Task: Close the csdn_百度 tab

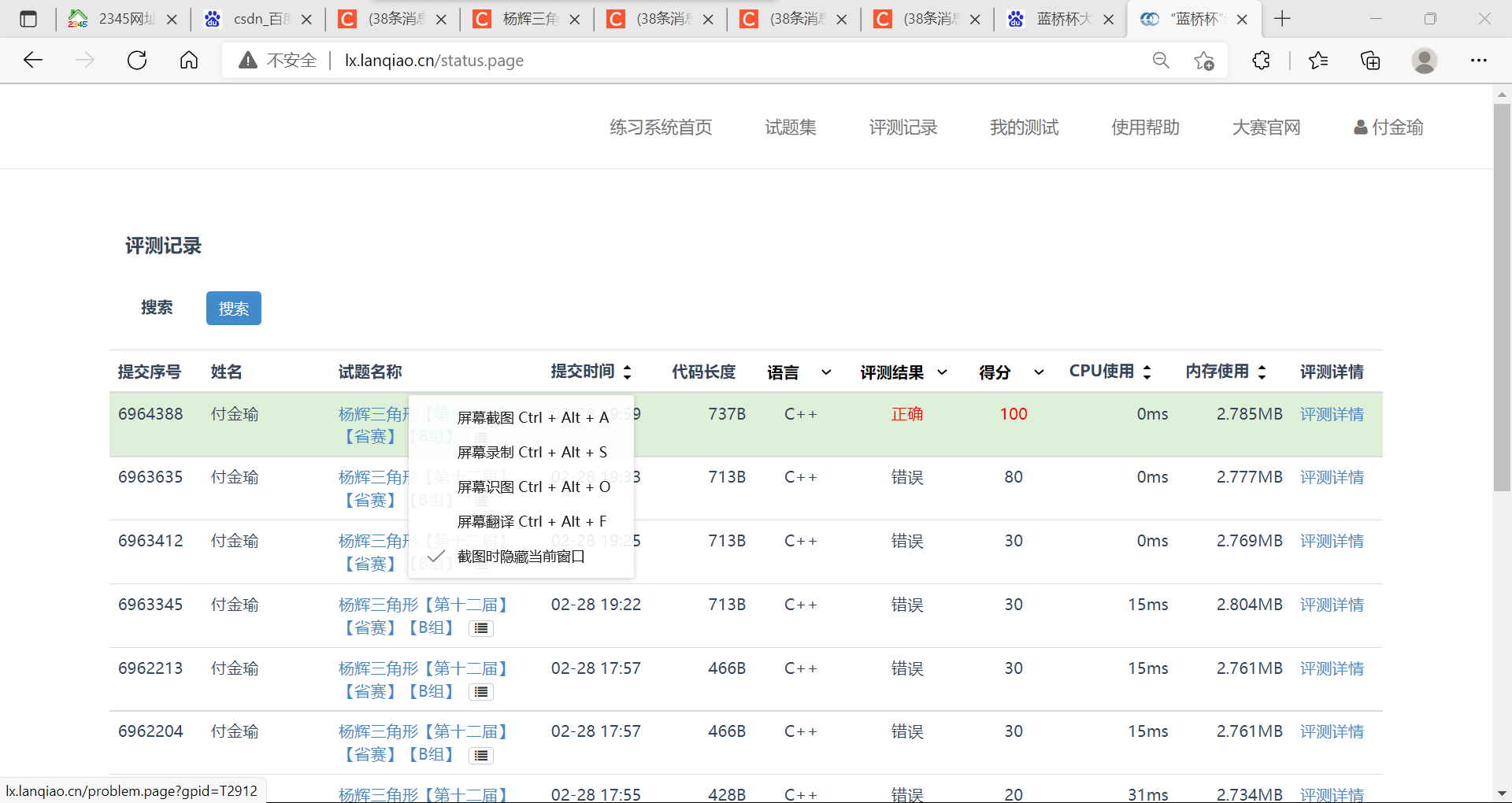Action: [x=307, y=20]
